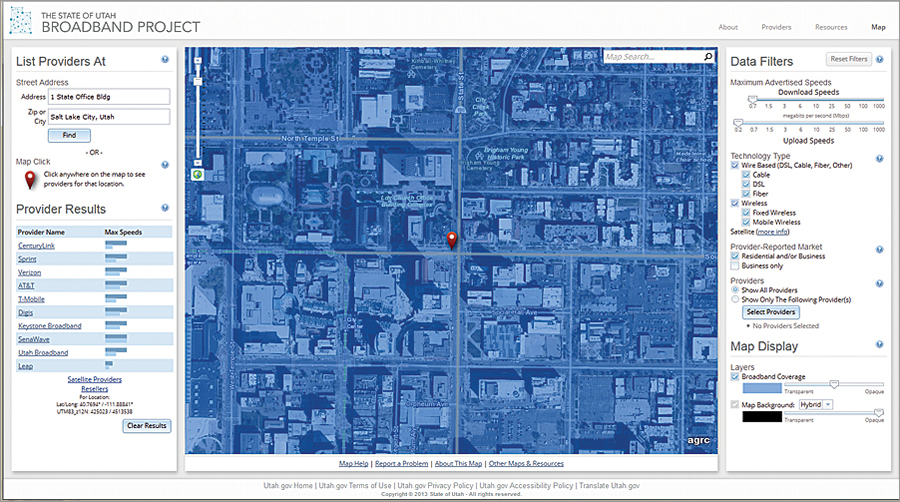Open the Leap provider link
The height and width of the screenshot is (502, 900).
coord(25,366)
